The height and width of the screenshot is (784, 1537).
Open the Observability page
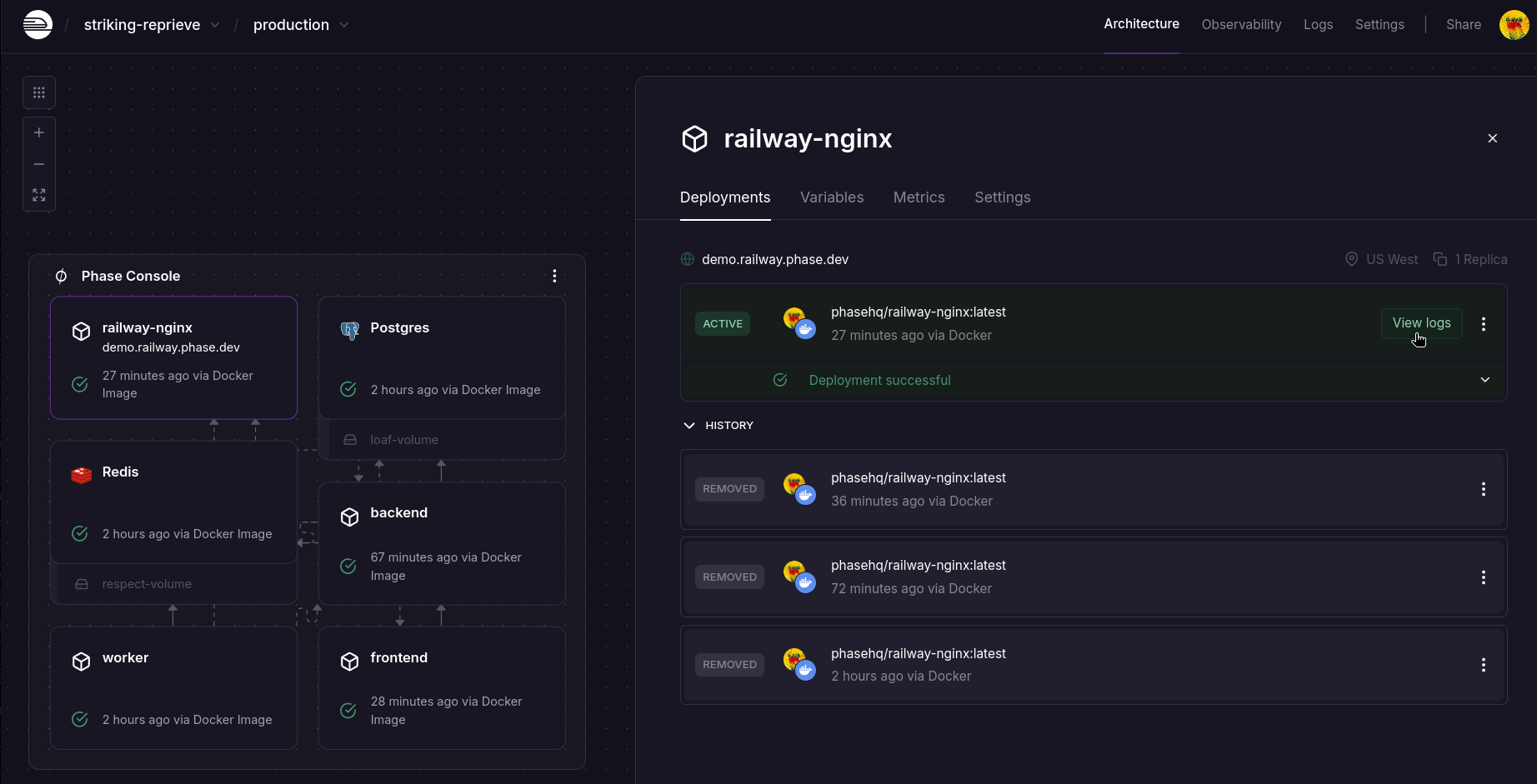1241,24
